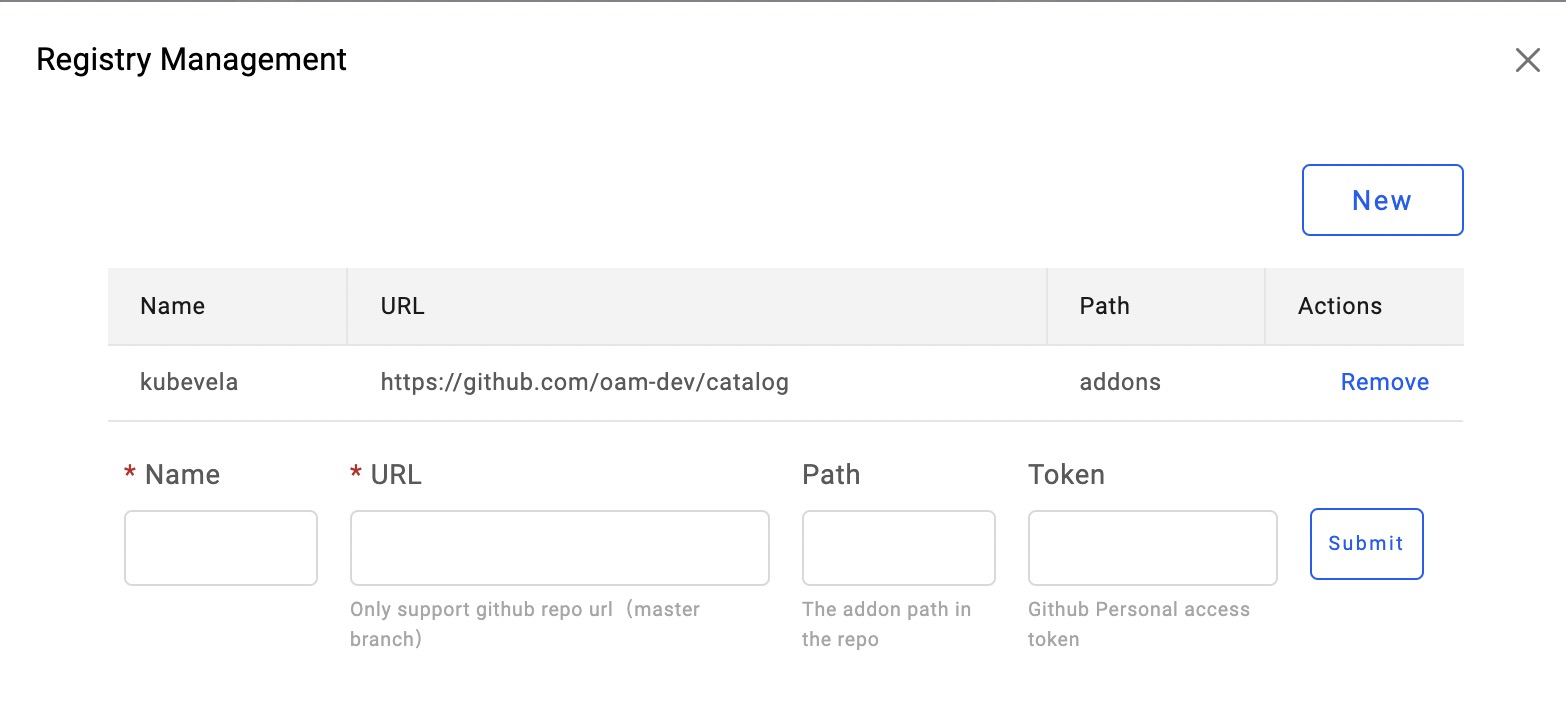Click the github.com/oam-dev/catalog URL cell
The width and height of the screenshot is (1566, 724).
[584, 382]
